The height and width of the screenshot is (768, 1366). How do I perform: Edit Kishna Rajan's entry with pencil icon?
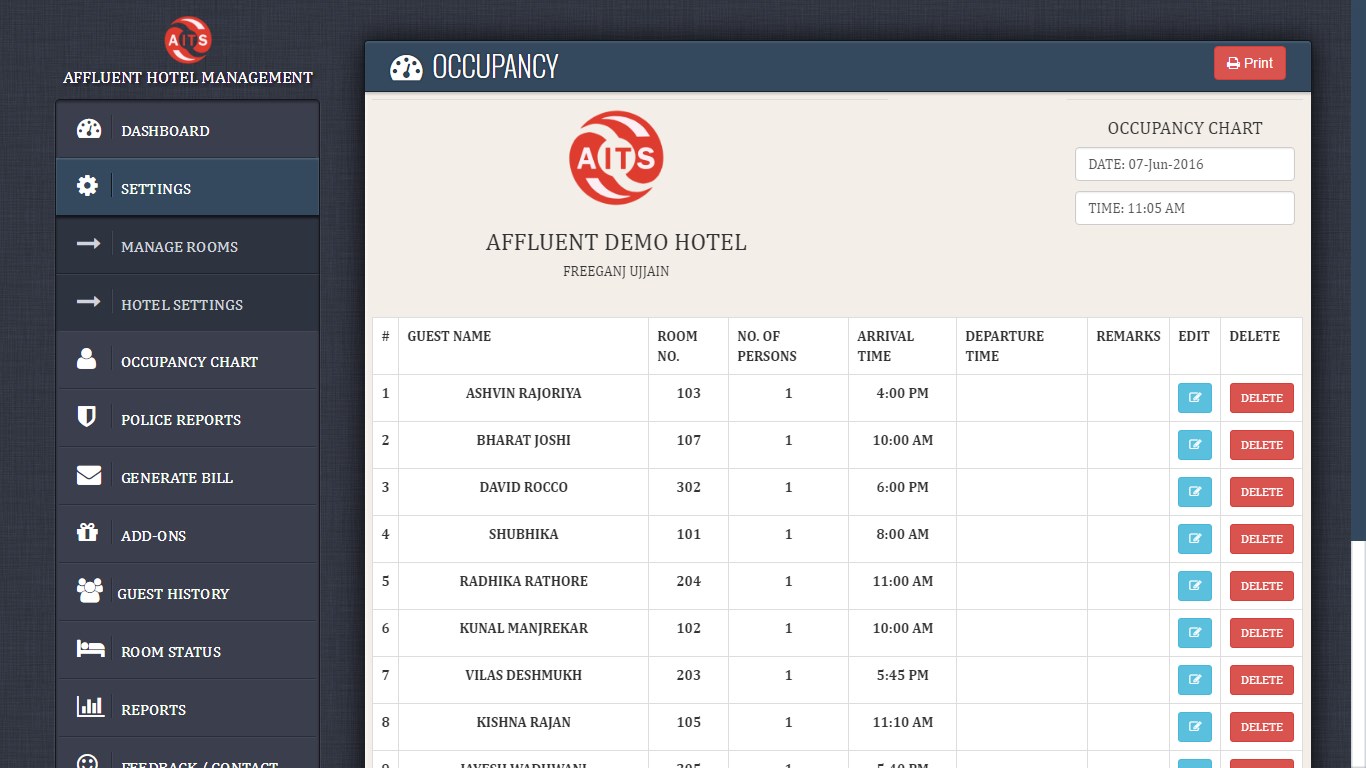pos(1195,727)
